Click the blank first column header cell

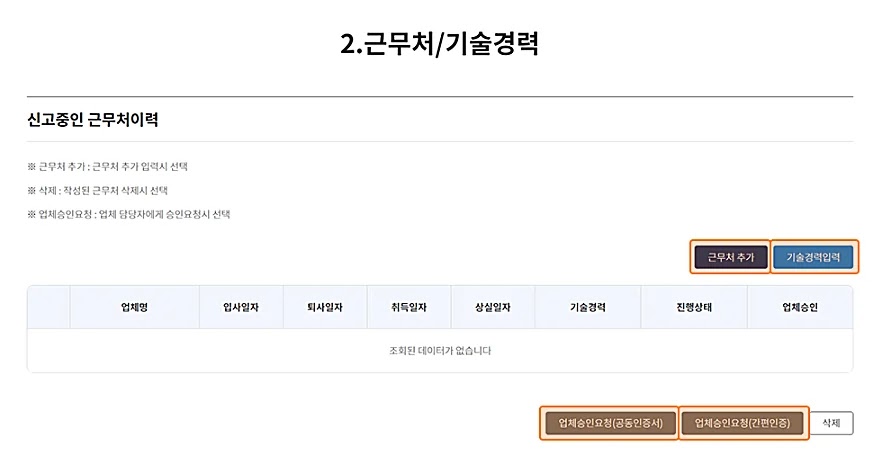point(48,307)
